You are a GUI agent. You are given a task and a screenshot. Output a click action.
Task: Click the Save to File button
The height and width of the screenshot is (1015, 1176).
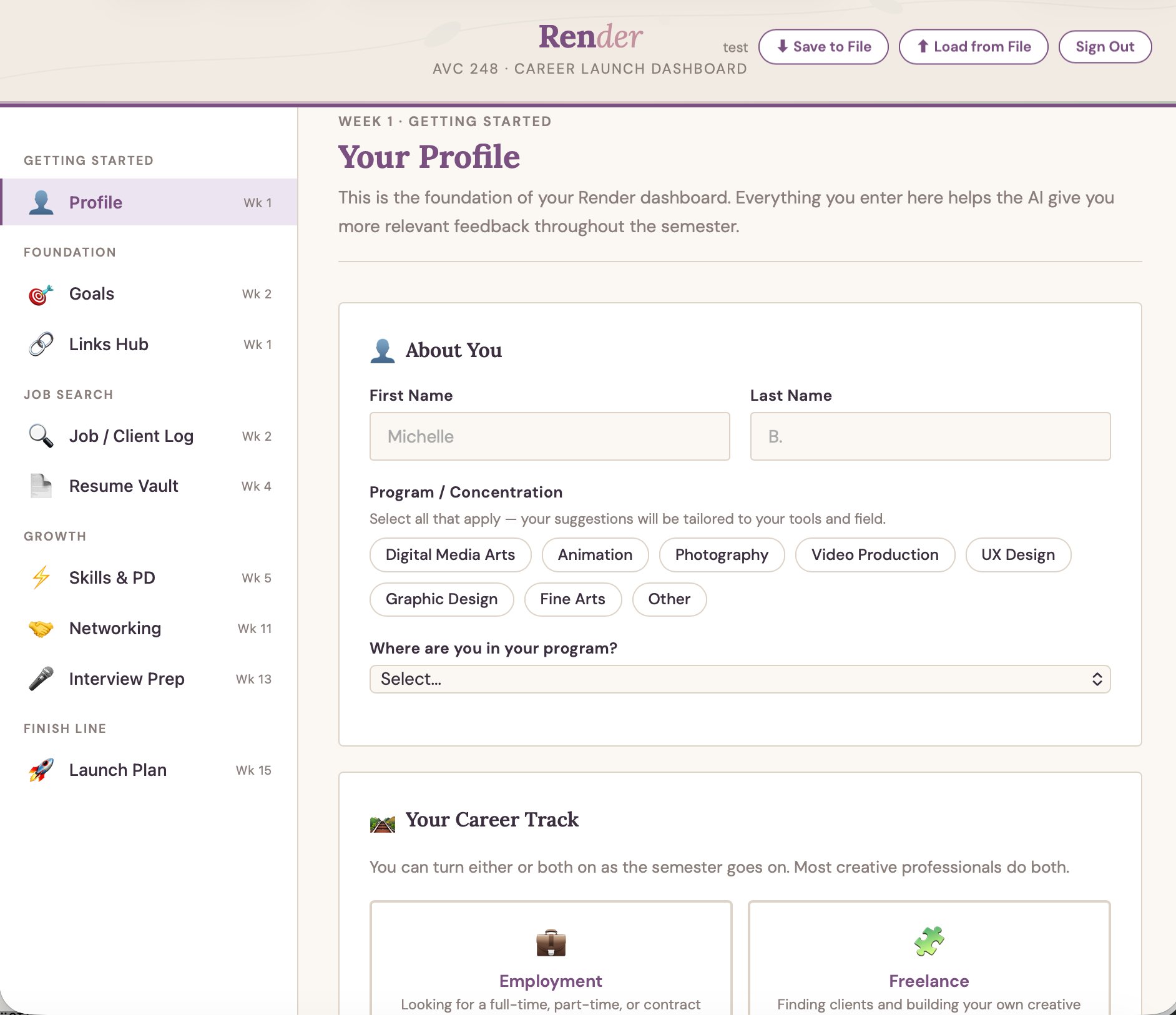823,47
